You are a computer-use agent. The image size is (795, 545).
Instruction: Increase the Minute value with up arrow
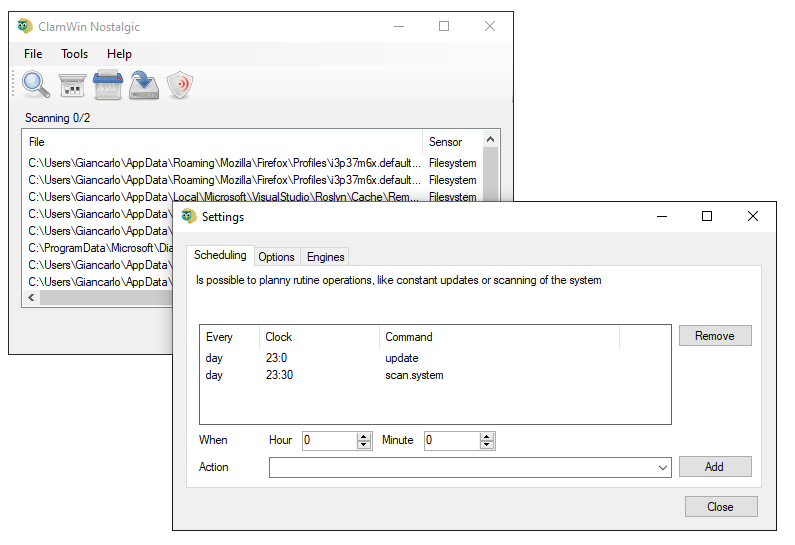487,437
